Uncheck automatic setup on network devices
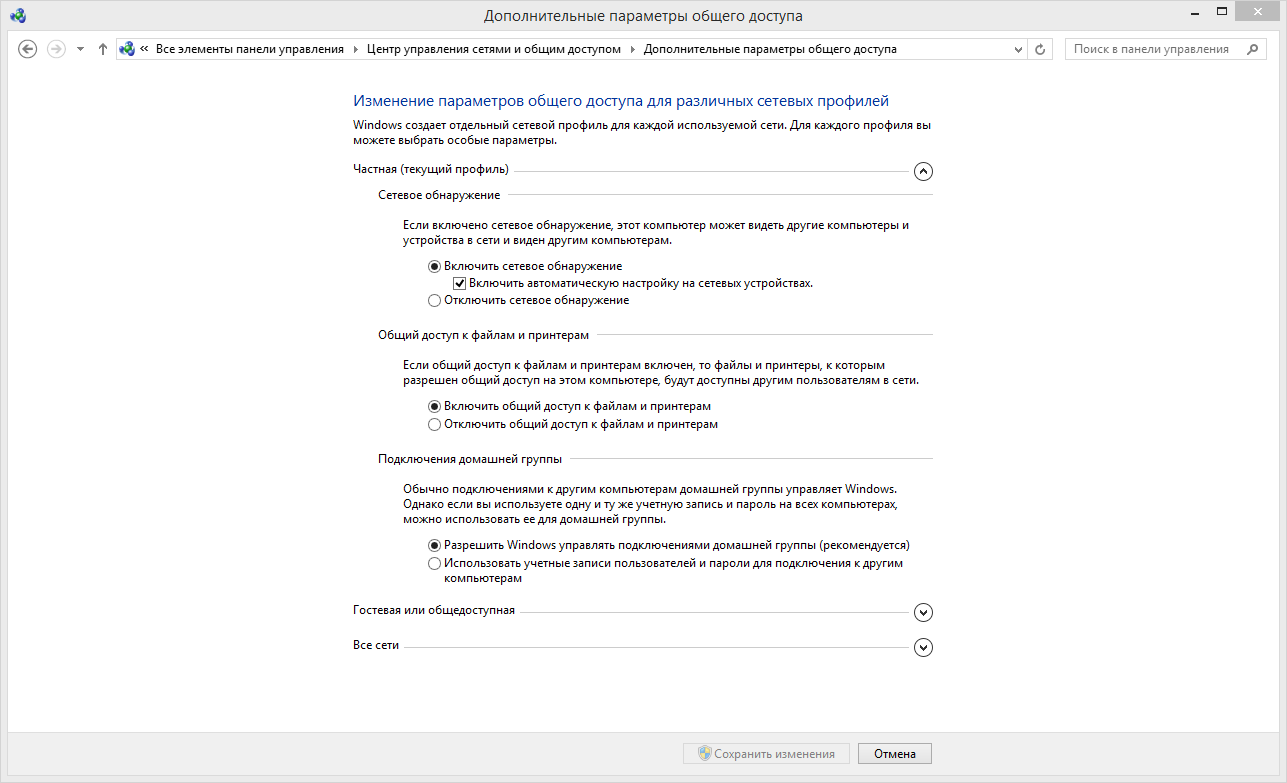The height and width of the screenshot is (783, 1287). point(460,283)
